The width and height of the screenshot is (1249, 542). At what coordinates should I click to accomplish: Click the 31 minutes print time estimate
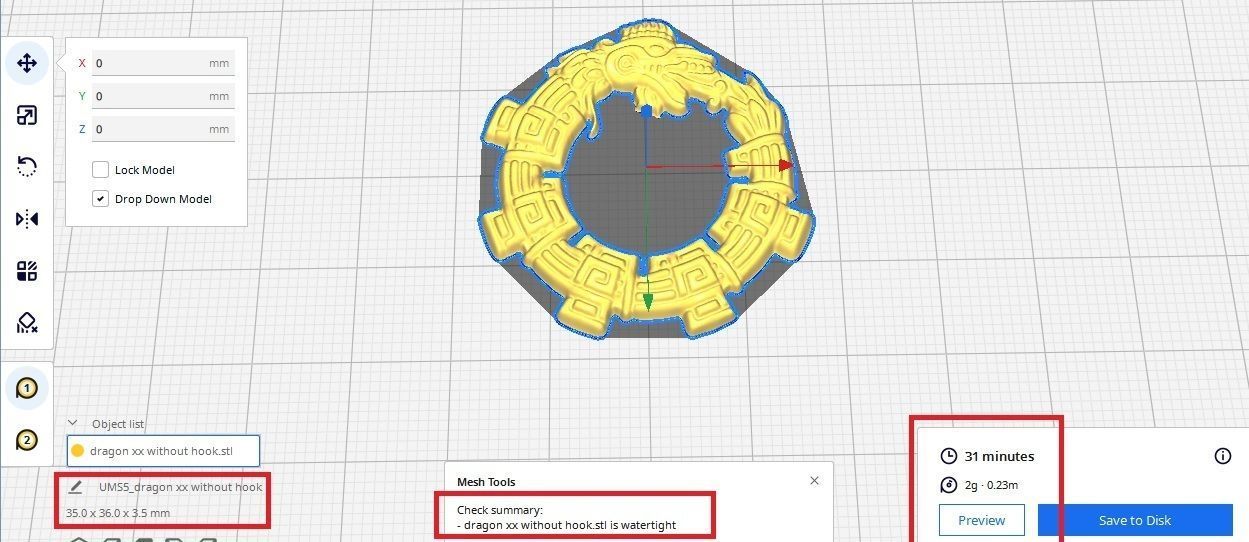click(999, 456)
